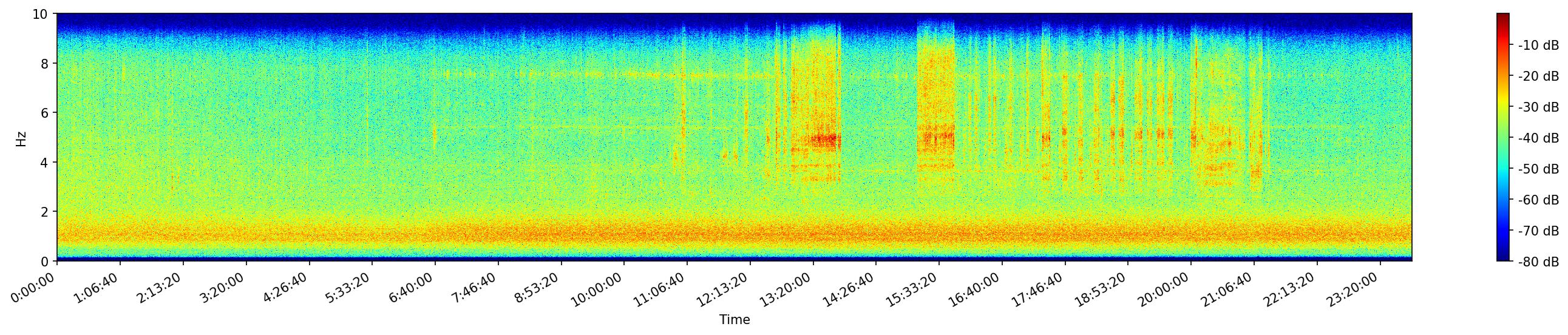Click the dark red top of colorbar
1568x335 pixels.
tap(1503, 17)
